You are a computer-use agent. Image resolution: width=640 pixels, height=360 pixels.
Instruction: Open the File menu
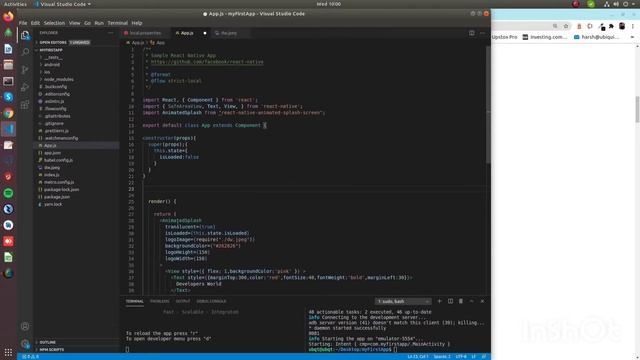[23, 23]
